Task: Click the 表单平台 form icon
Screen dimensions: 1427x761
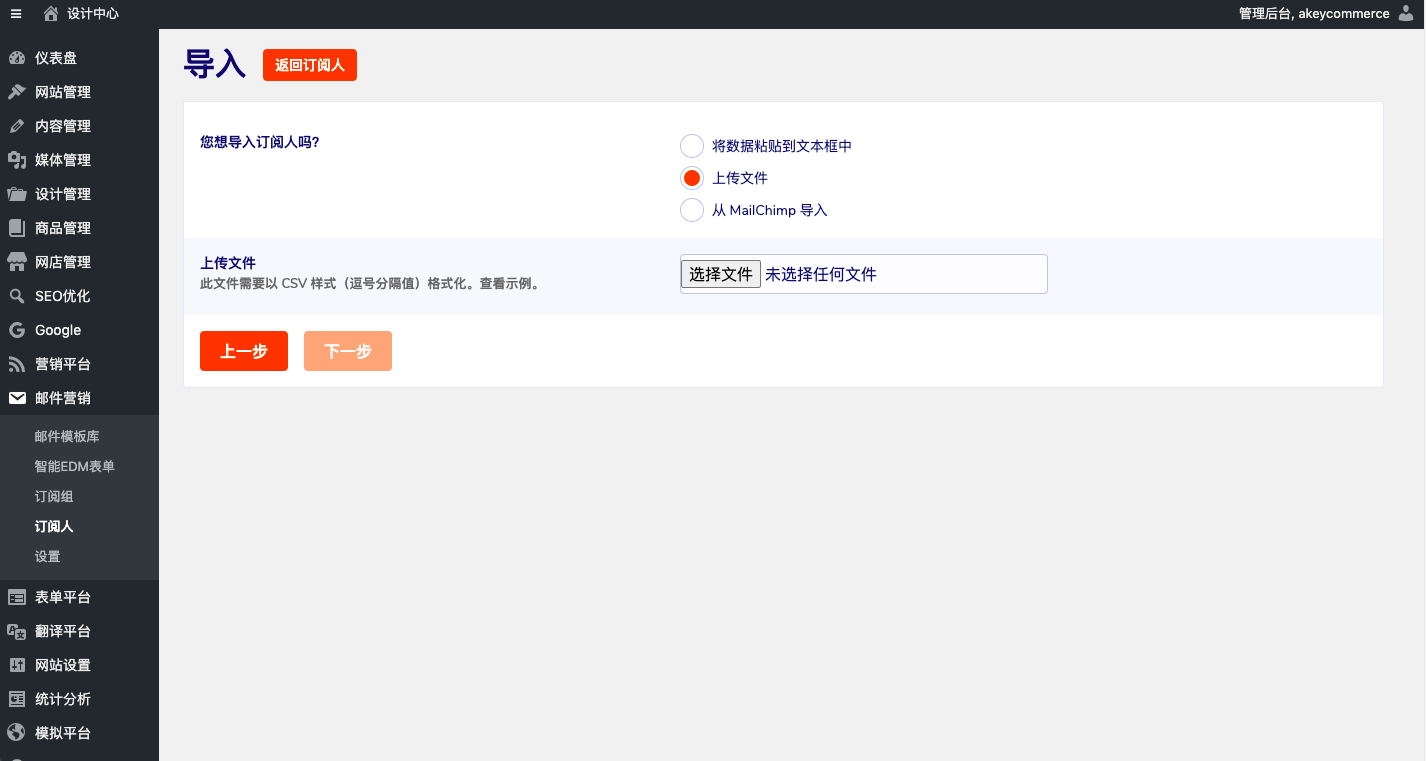Action: point(17,597)
